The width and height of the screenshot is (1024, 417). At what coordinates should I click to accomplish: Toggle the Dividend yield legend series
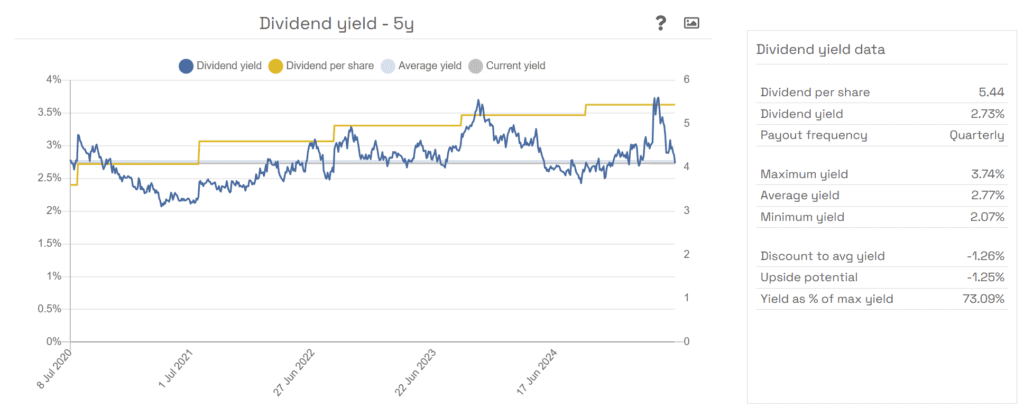click(x=220, y=66)
